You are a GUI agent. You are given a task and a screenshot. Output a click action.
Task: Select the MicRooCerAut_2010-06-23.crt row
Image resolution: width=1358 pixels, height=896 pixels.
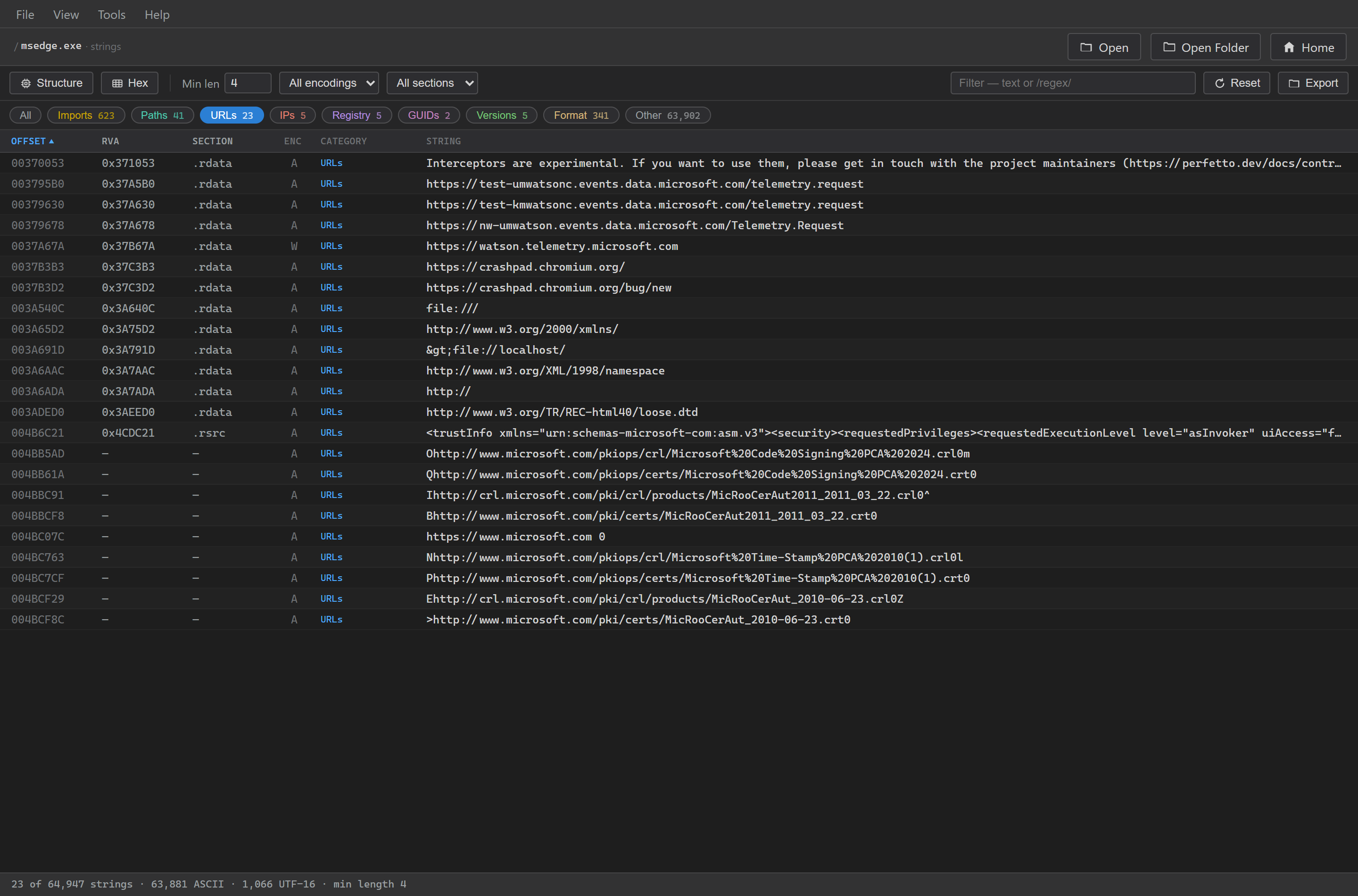click(679, 620)
